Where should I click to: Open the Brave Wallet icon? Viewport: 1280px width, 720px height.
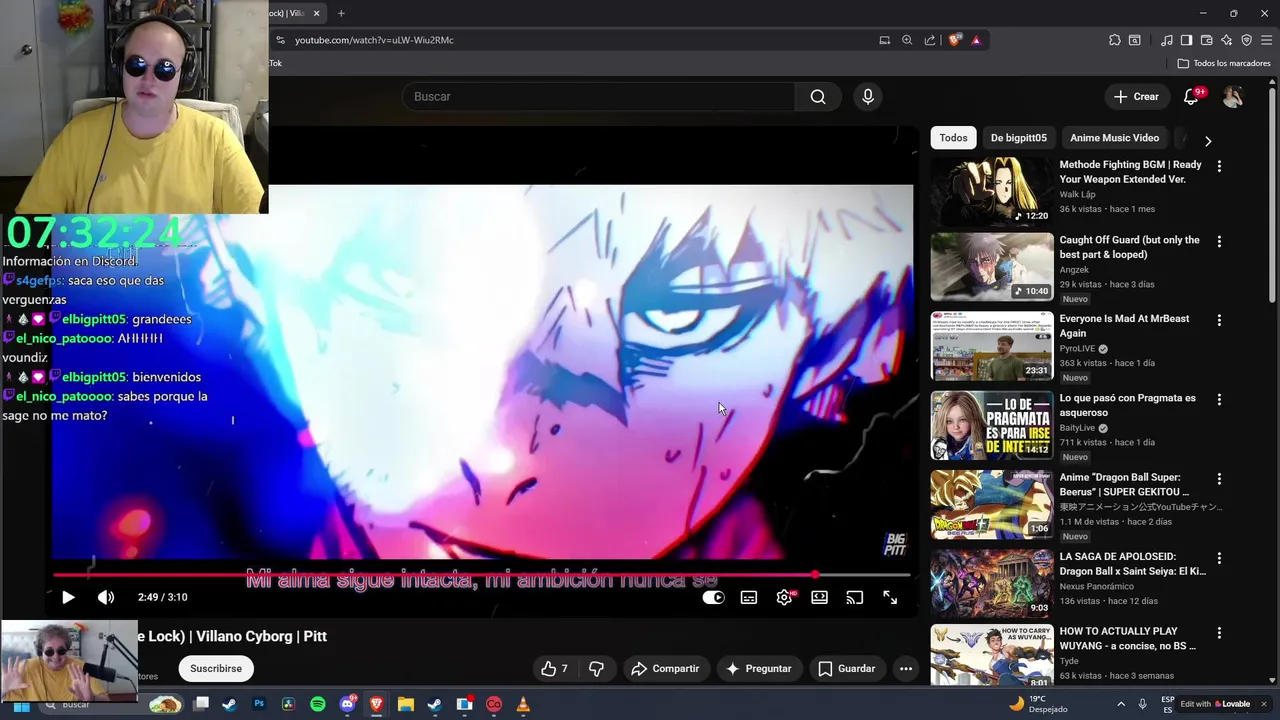click(x=1207, y=40)
